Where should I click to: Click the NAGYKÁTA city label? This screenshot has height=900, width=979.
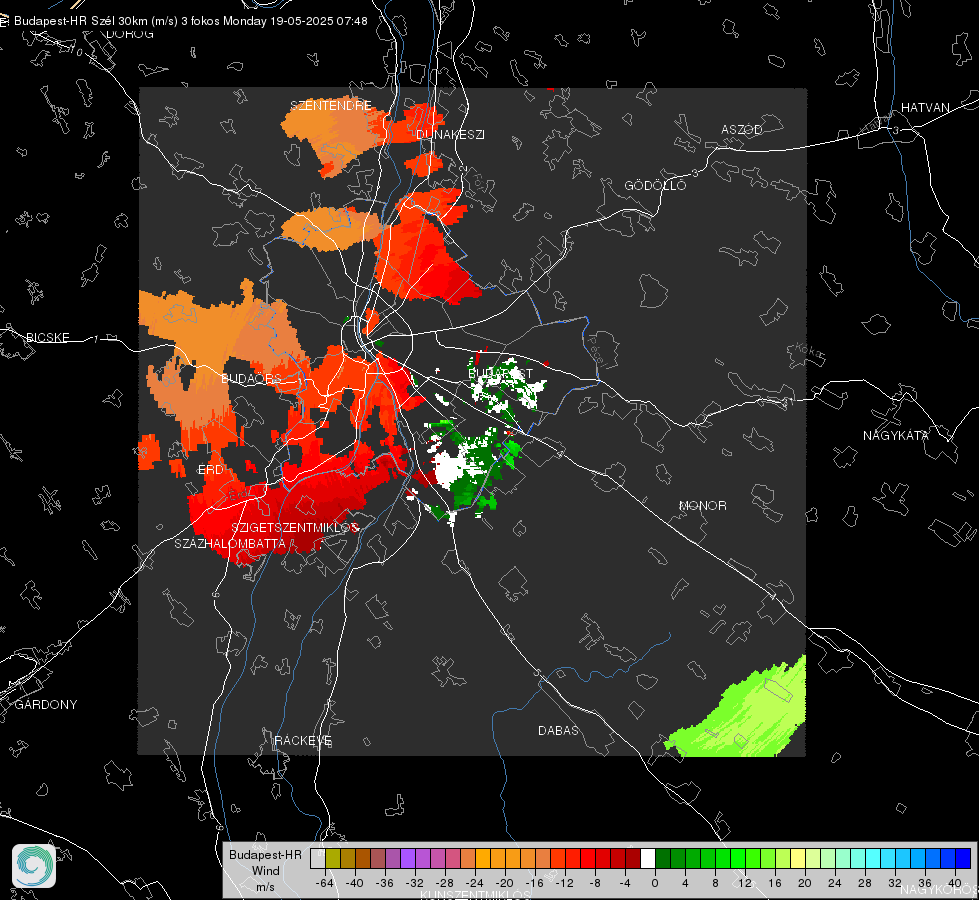click(895, 435)
